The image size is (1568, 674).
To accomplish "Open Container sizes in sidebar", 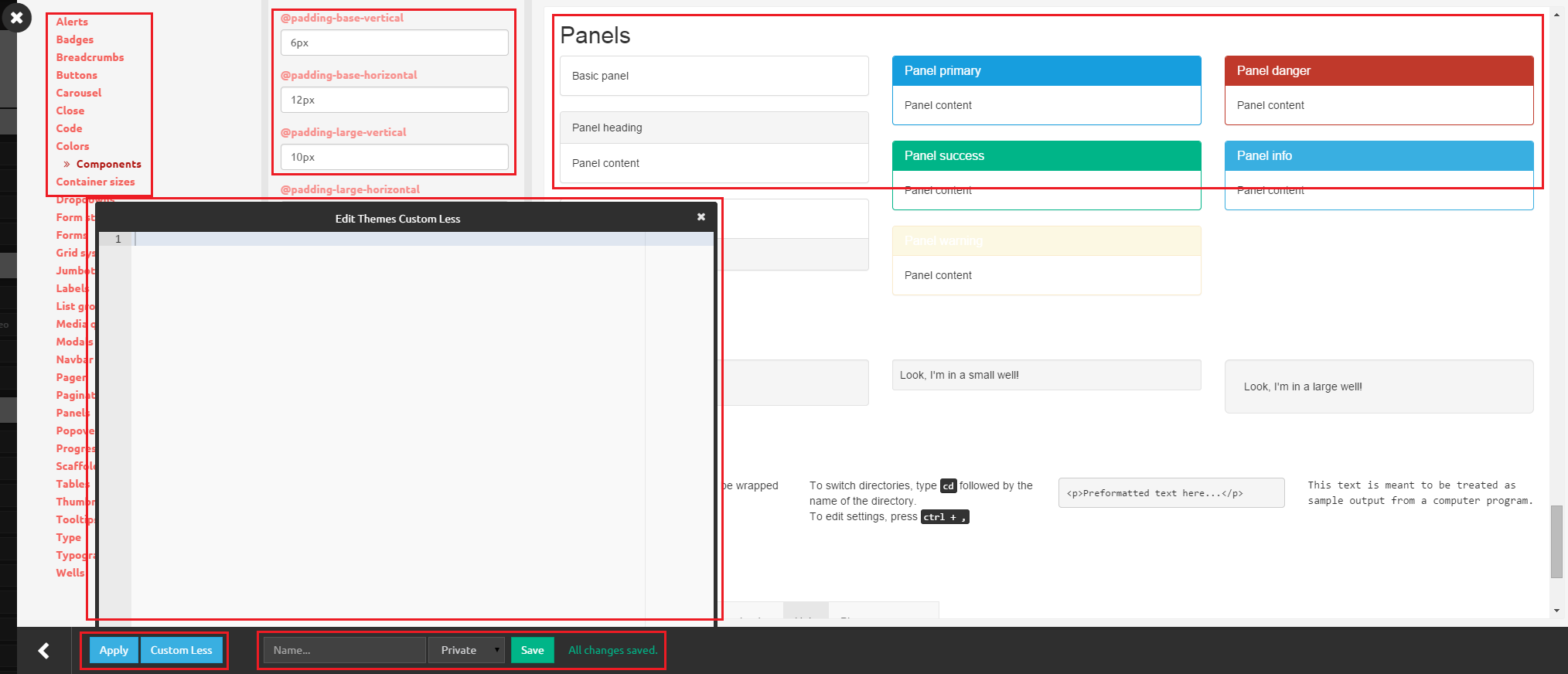I will [x=95, y=182].
